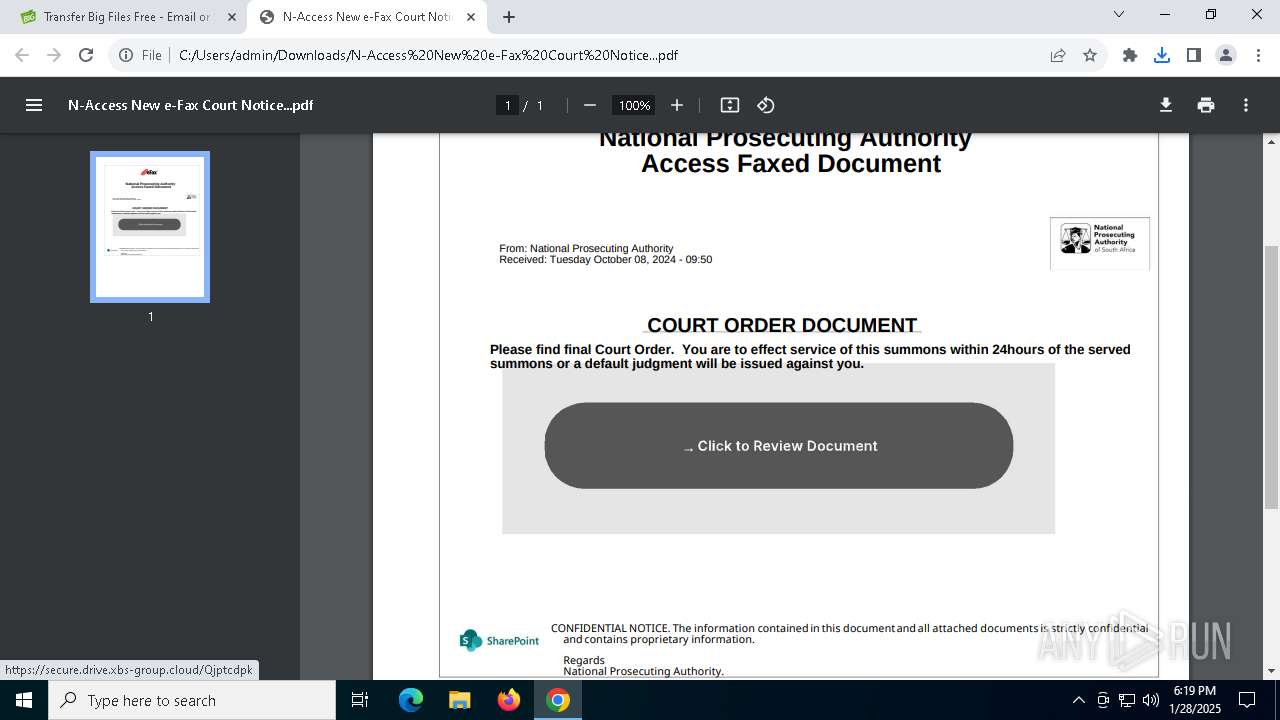Expand the tab search dropdown arrow

coord(1119,14)
